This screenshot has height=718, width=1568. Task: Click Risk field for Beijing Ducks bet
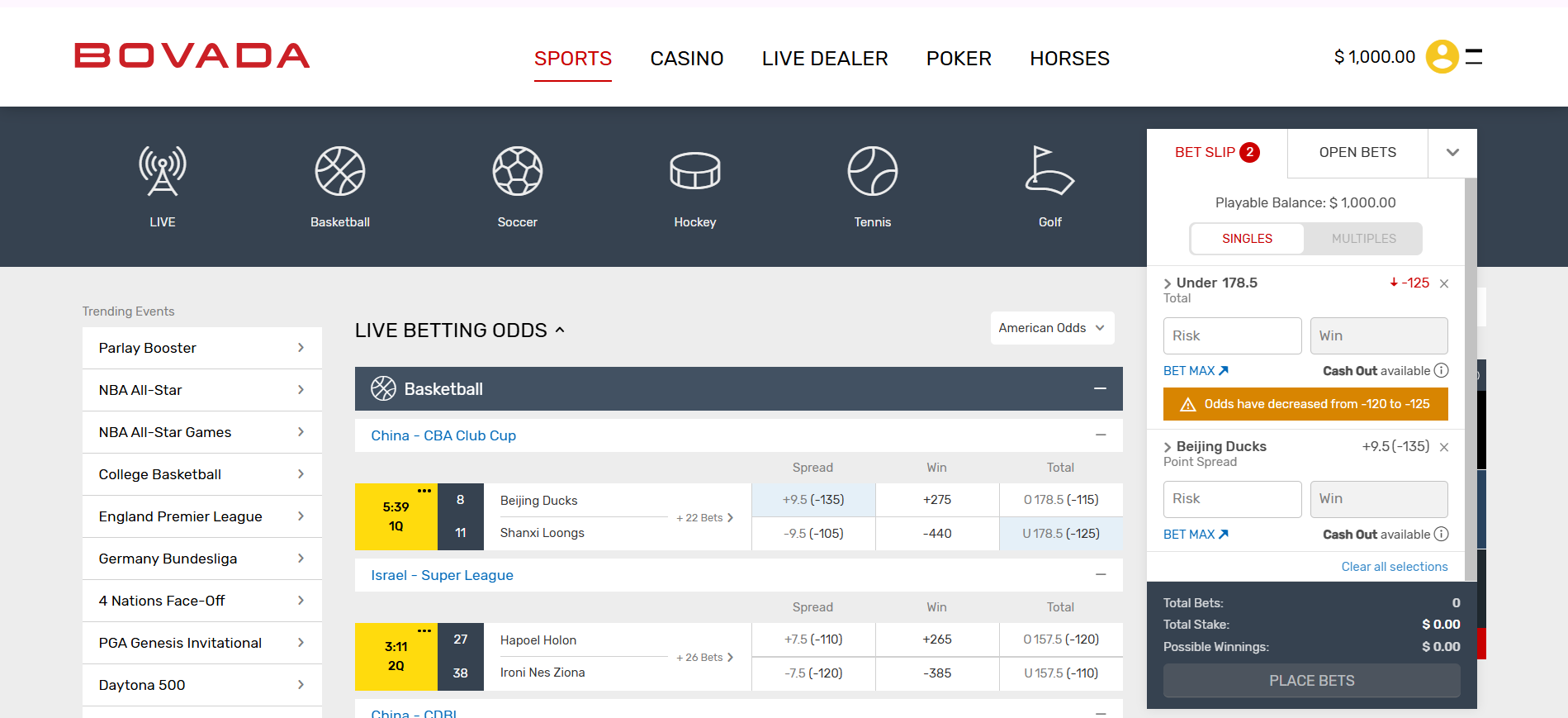(1232, 499)
